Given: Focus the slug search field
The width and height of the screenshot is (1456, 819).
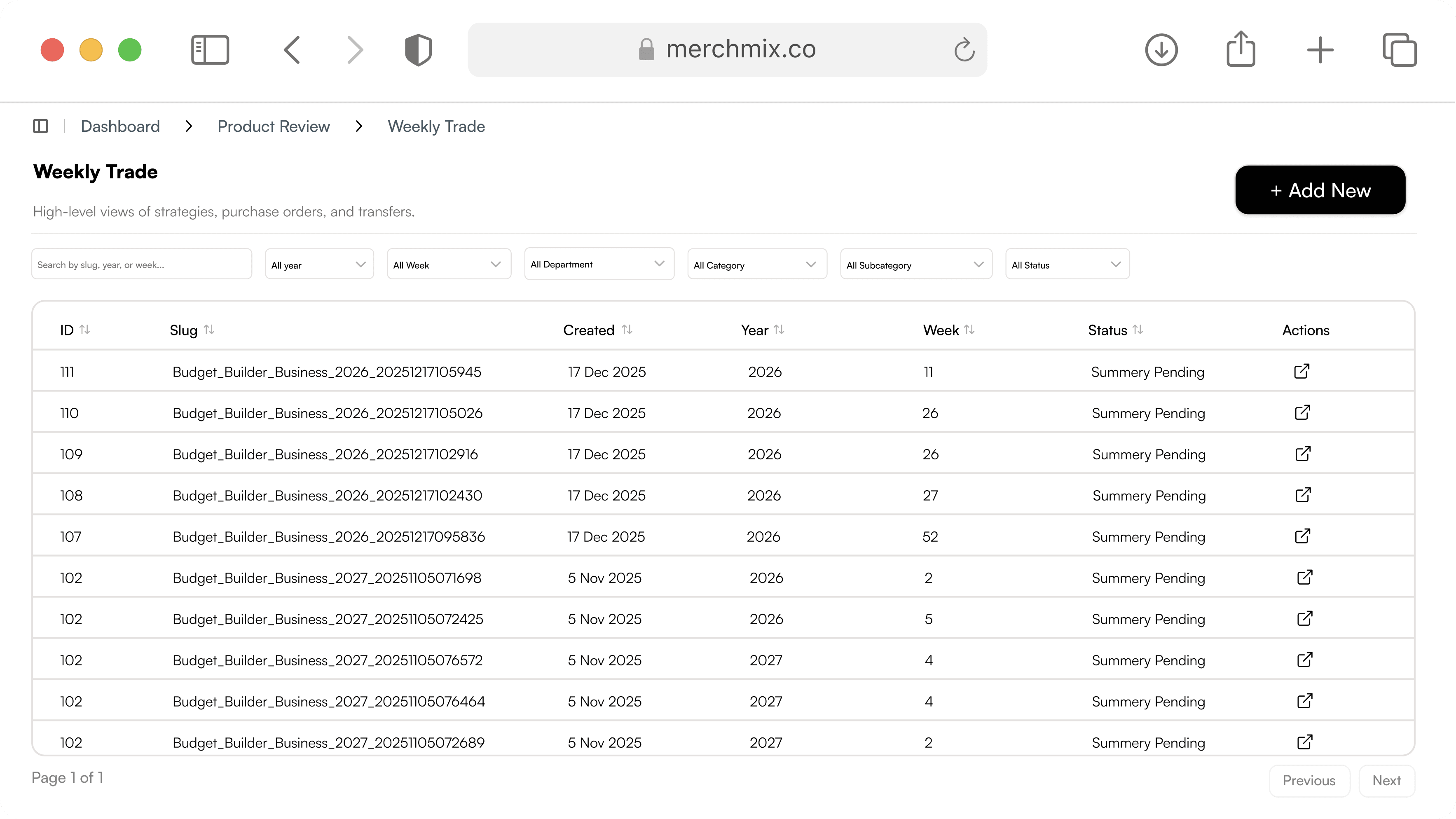Looking at the screenshot, I should pos(141,264).
